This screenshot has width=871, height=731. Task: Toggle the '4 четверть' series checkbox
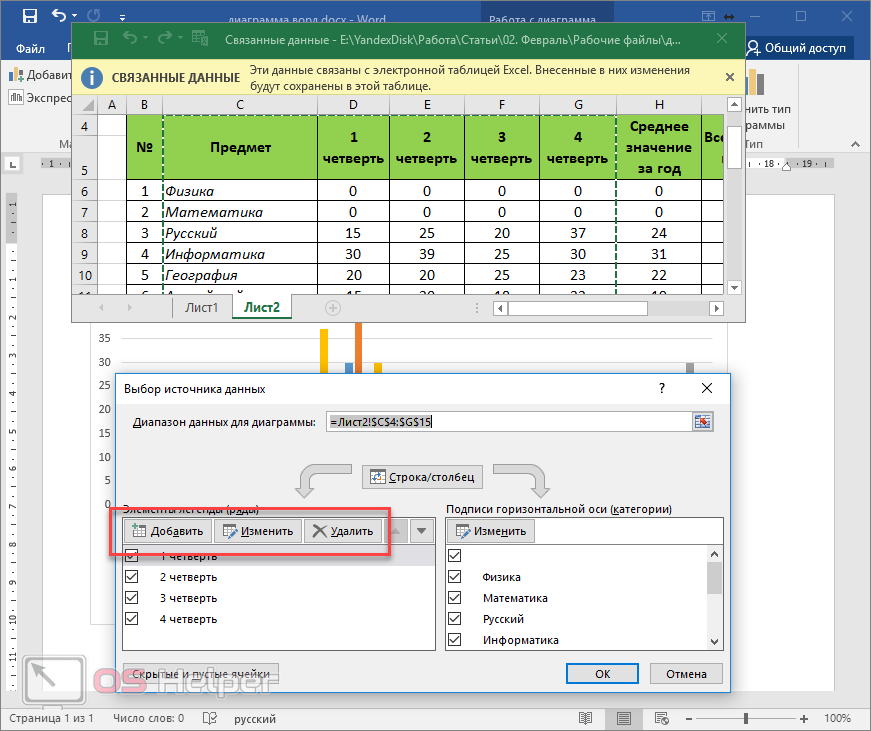[132, 619]
